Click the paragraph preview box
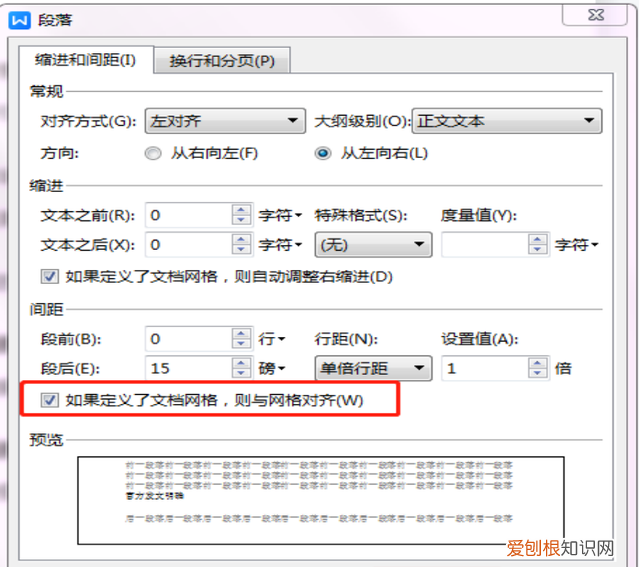The width and height of the screenshot is (640, 567). (321, 500)
